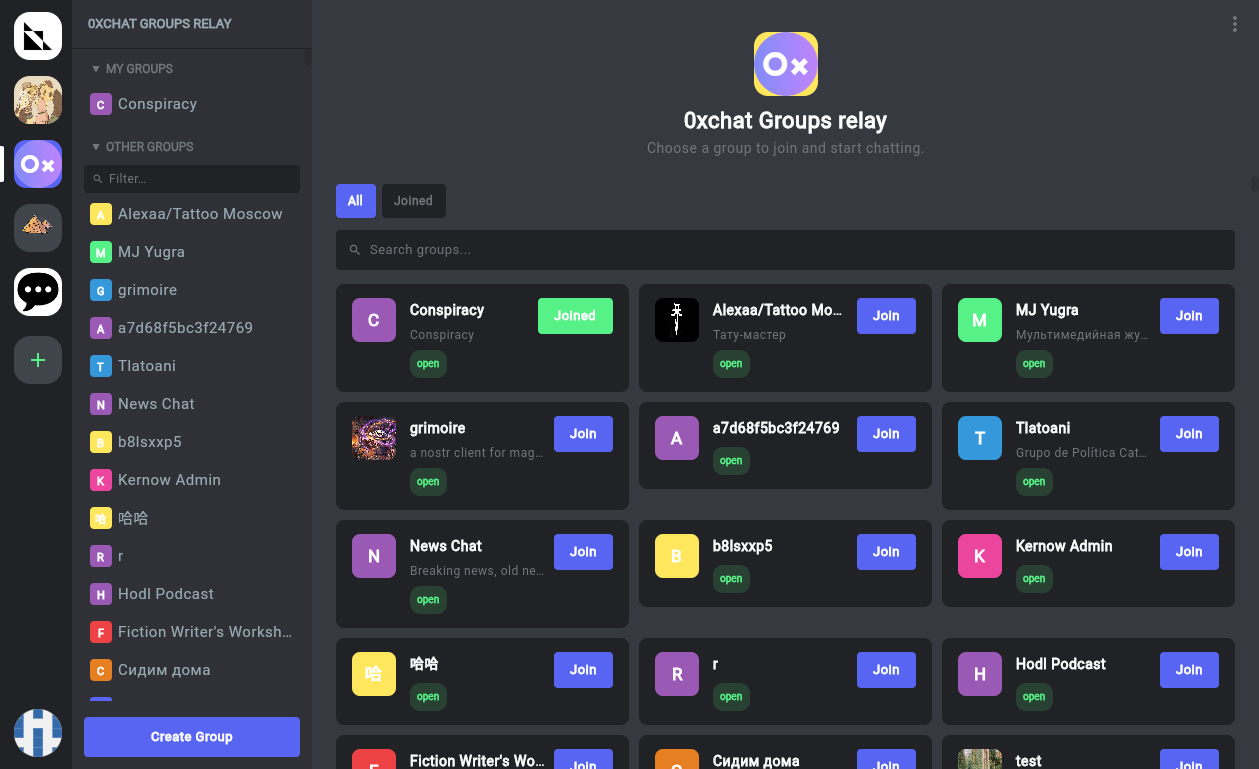The image size is (1259, 769).
Task: Click the Create Group button
Action: (192, 737)
